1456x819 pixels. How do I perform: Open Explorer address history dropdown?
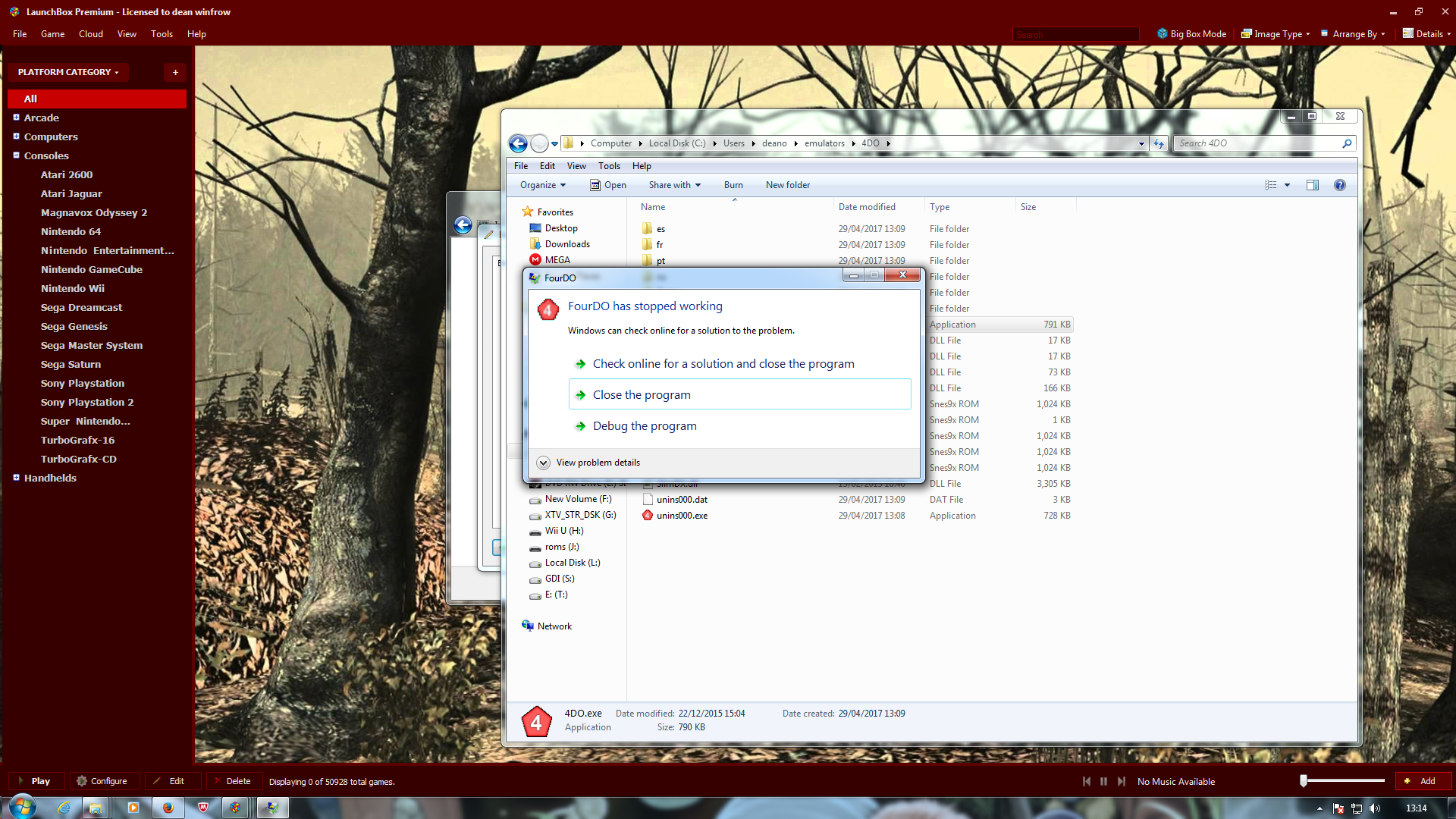tap(1141, 143)
